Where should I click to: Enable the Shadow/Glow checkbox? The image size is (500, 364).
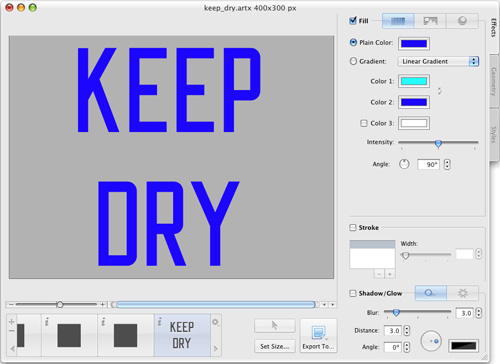pyautogui.click(x=352, y=293)
